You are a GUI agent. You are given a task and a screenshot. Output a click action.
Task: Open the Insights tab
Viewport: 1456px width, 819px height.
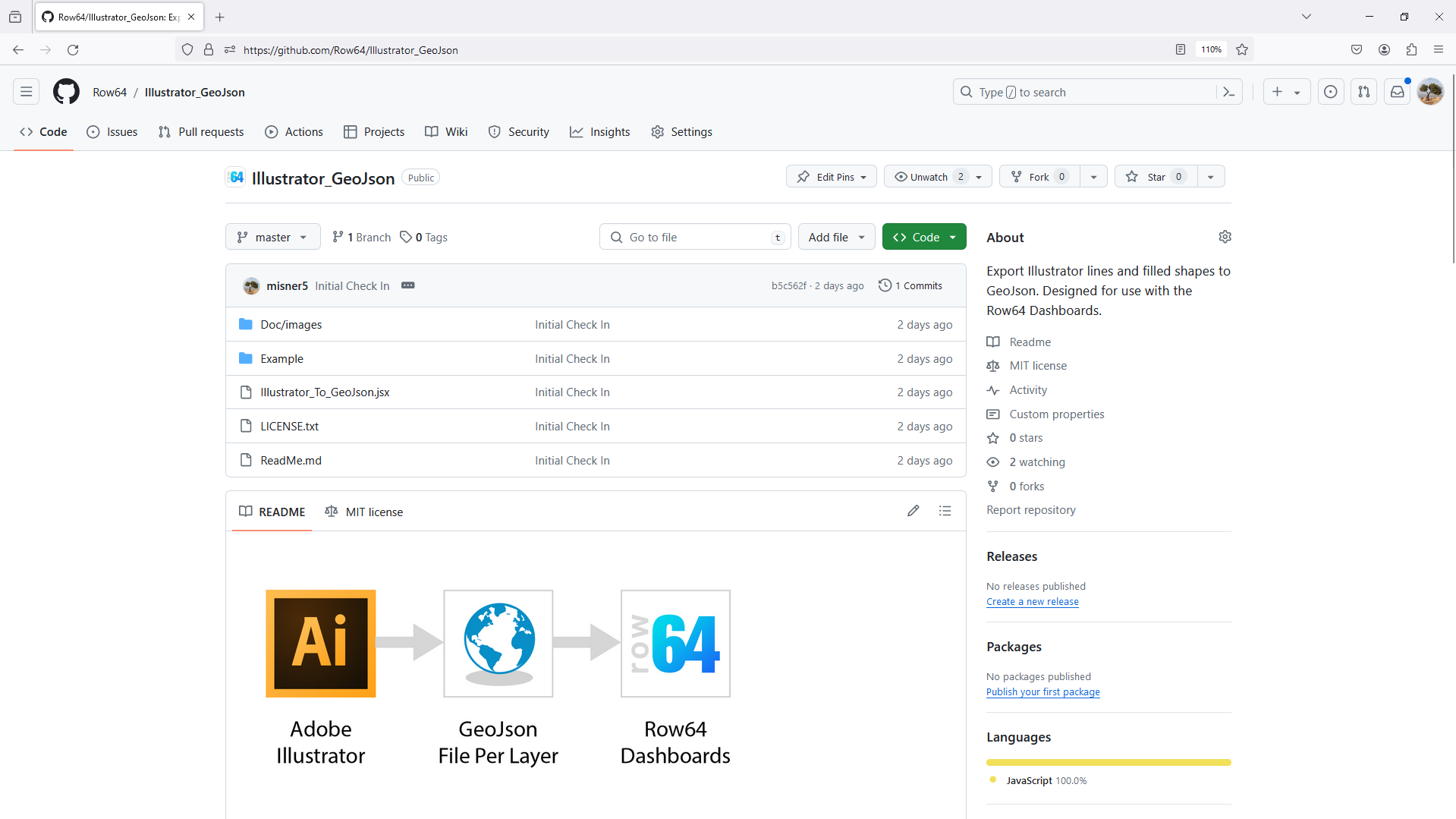600,131
